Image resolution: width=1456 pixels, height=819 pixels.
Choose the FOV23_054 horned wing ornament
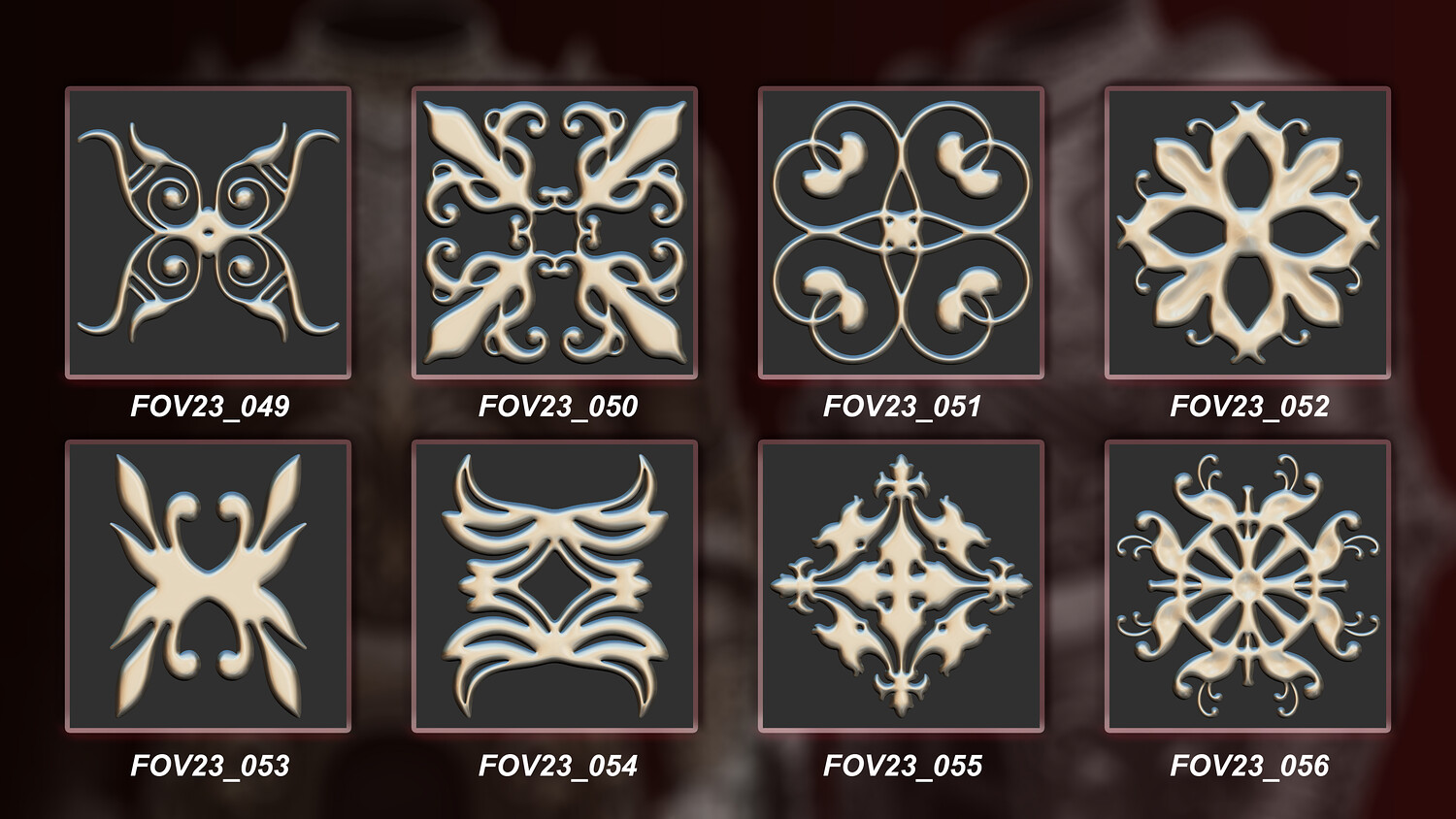click(x=554, y=586)
